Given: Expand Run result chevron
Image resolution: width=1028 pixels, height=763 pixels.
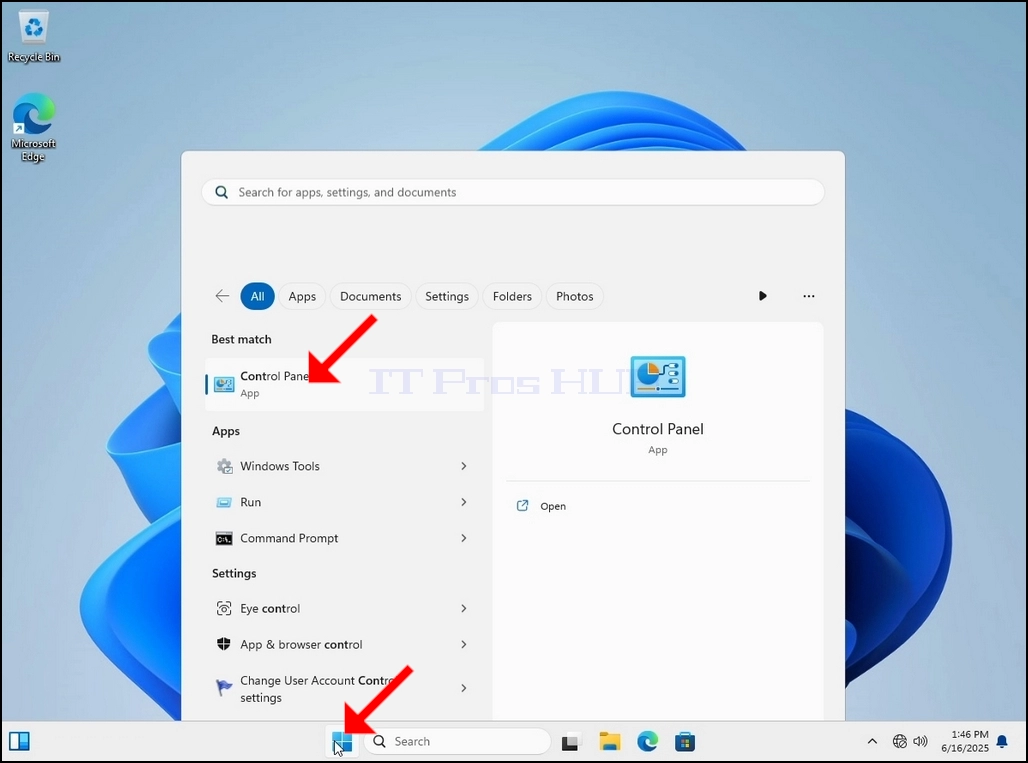Looking at the screenshot, I should point(464,502).
